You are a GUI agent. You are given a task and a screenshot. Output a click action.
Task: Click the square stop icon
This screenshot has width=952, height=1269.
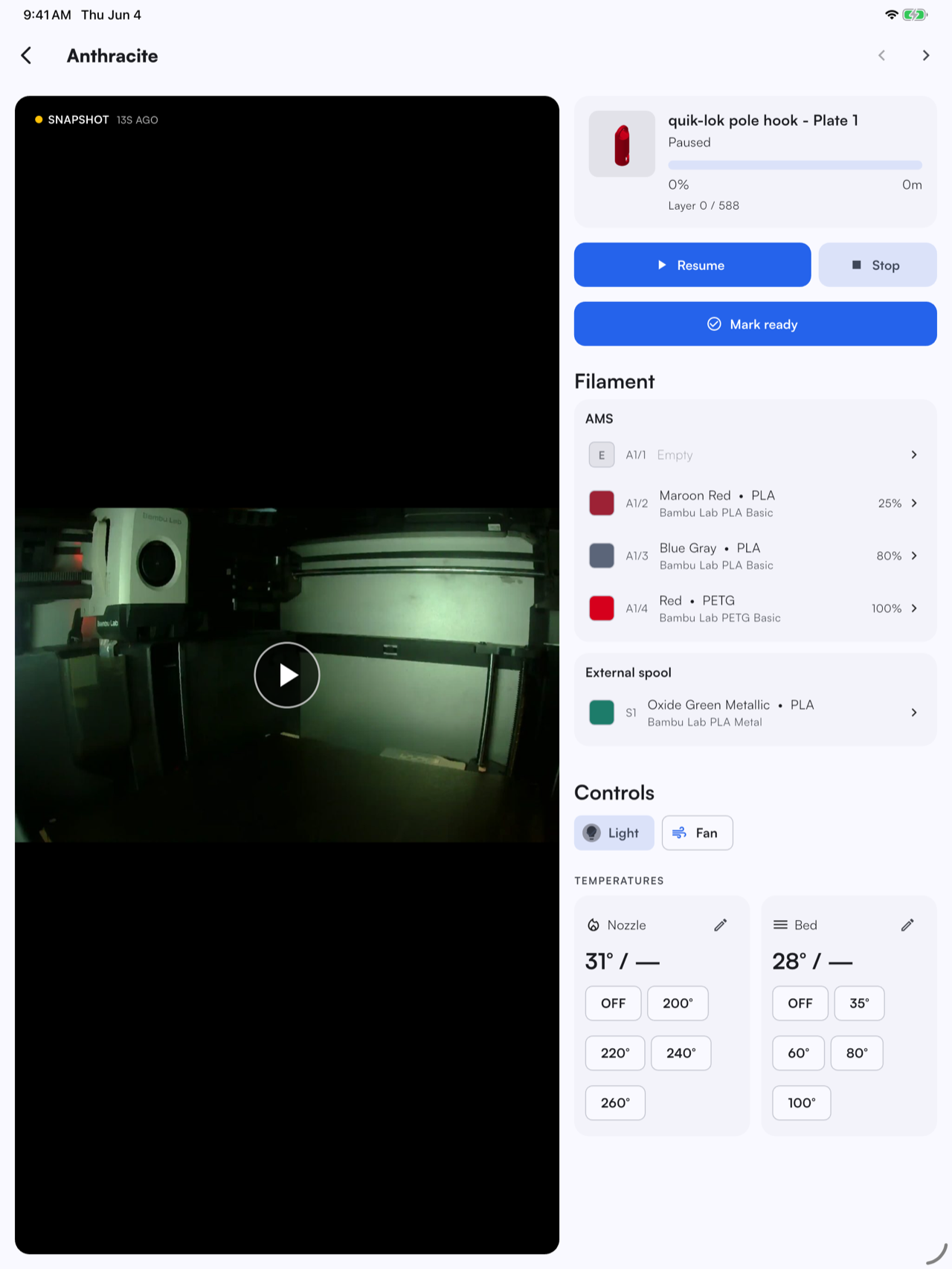click(857, 265)
